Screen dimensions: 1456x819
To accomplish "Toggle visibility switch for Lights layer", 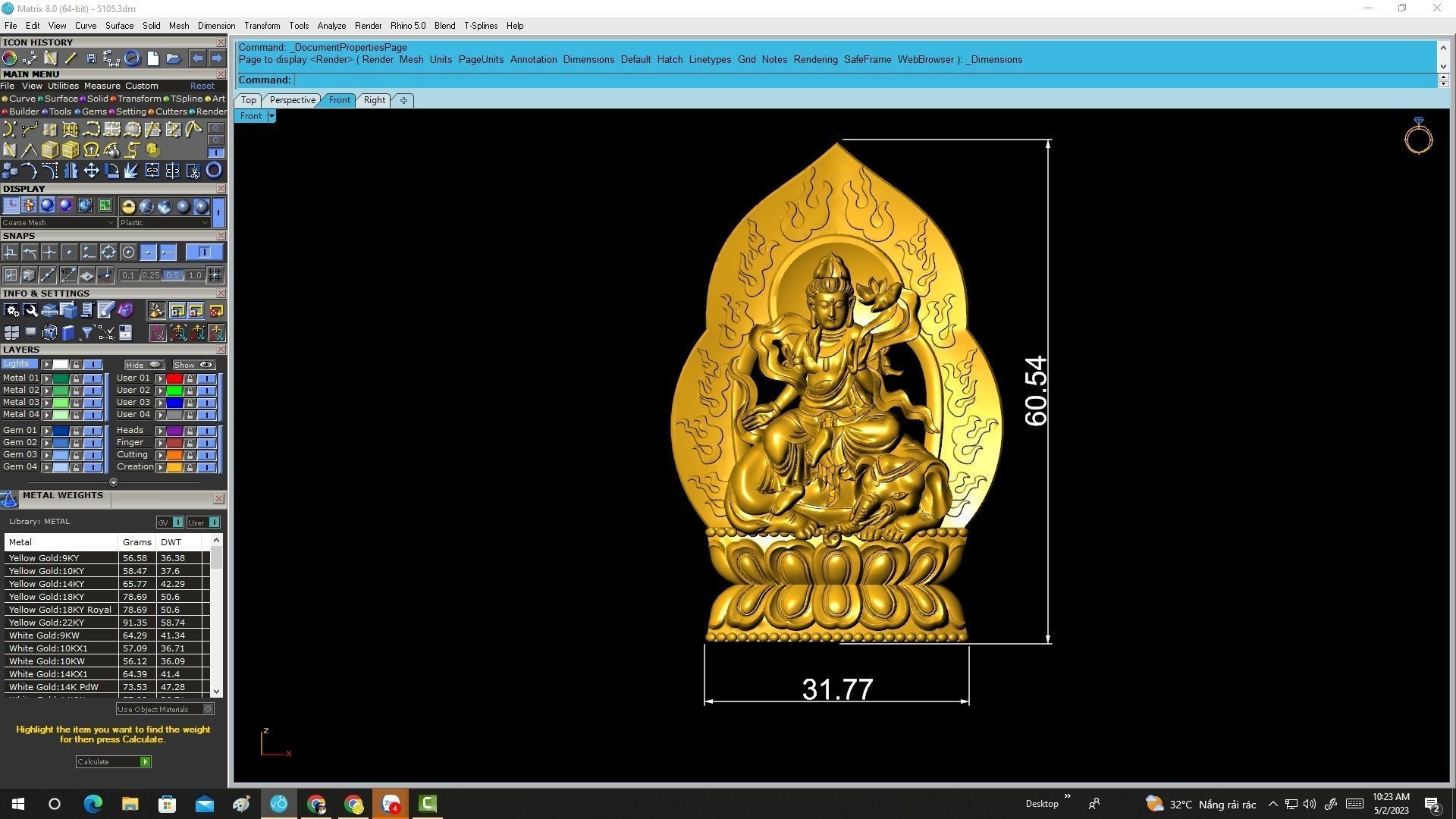I will coord(93,365).
